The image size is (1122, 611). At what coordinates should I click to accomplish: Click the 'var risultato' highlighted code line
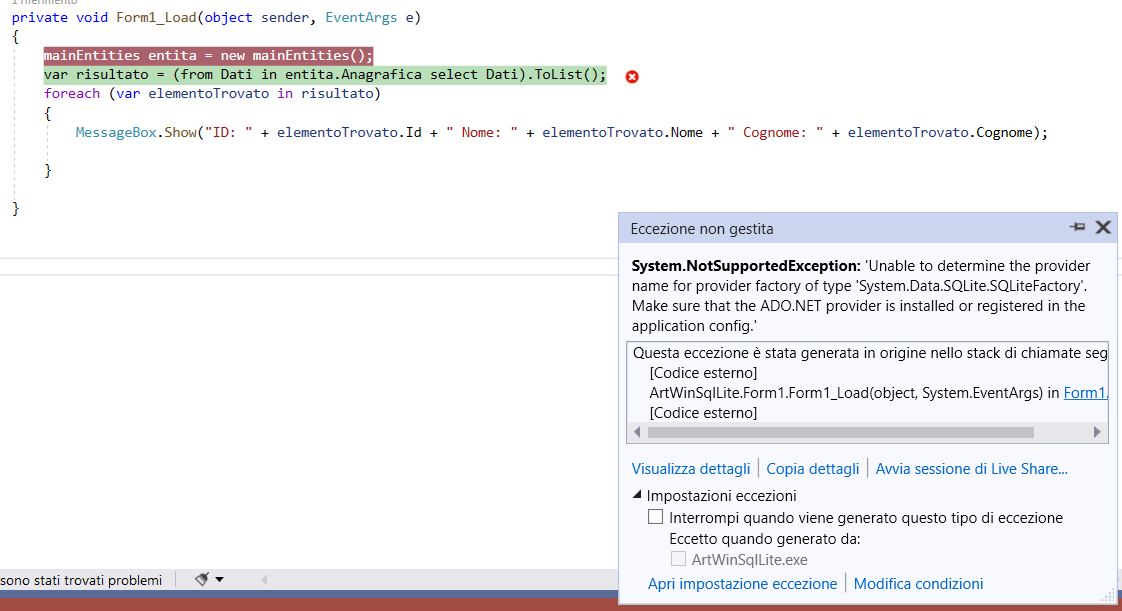(325, 74)
